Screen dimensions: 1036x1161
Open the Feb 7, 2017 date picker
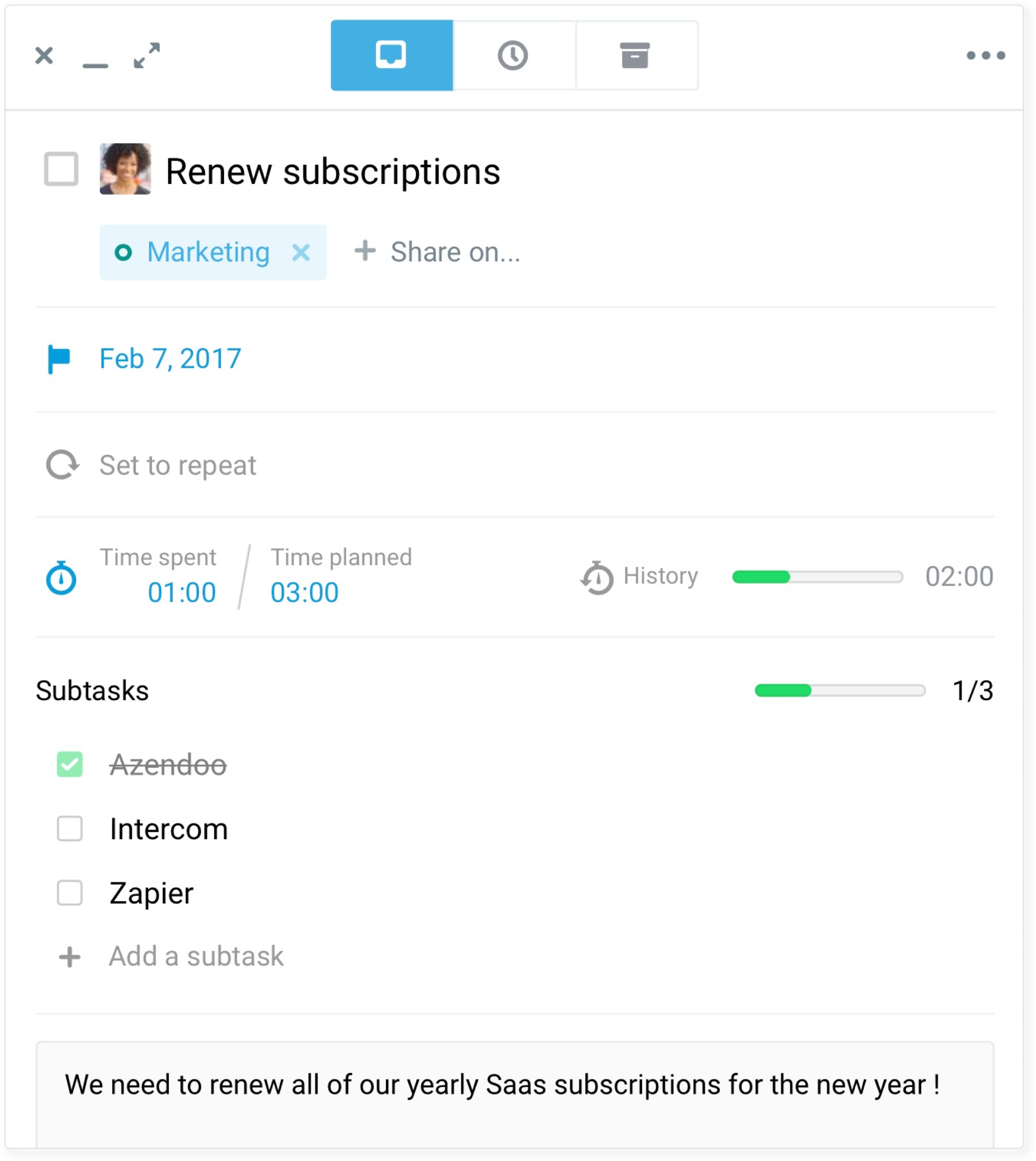170,359
